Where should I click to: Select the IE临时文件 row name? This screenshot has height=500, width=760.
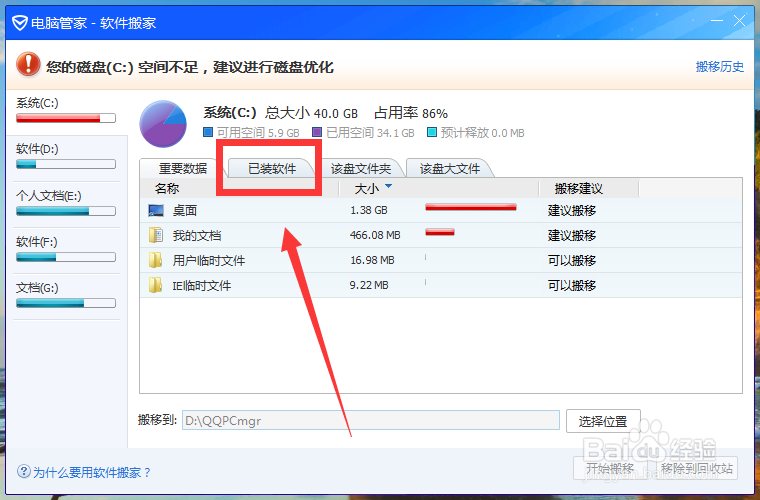202,285
